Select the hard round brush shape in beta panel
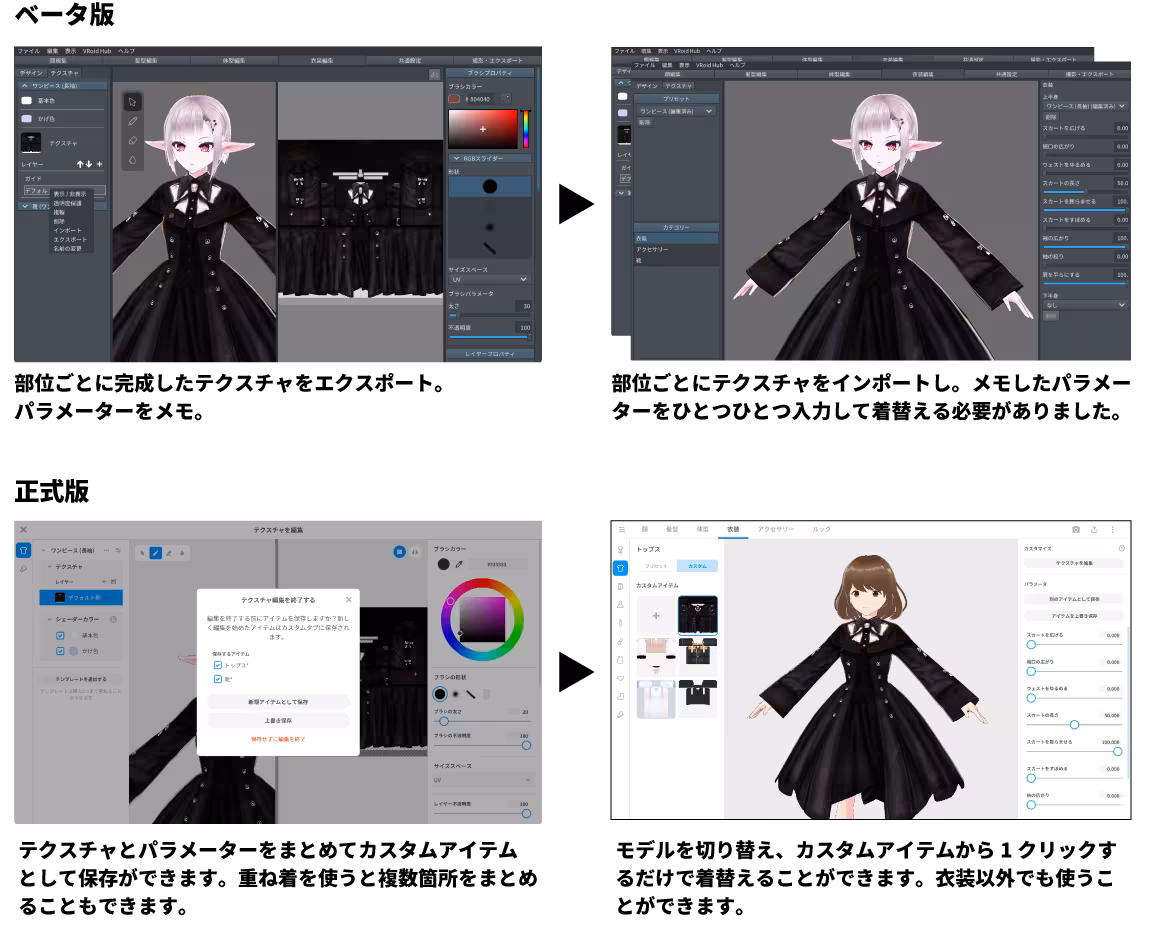 click(490, 186)
